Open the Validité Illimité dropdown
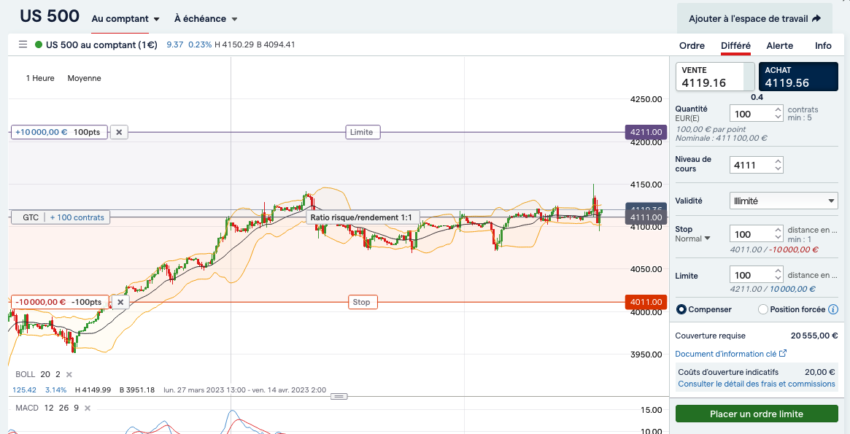 (783, 201)
